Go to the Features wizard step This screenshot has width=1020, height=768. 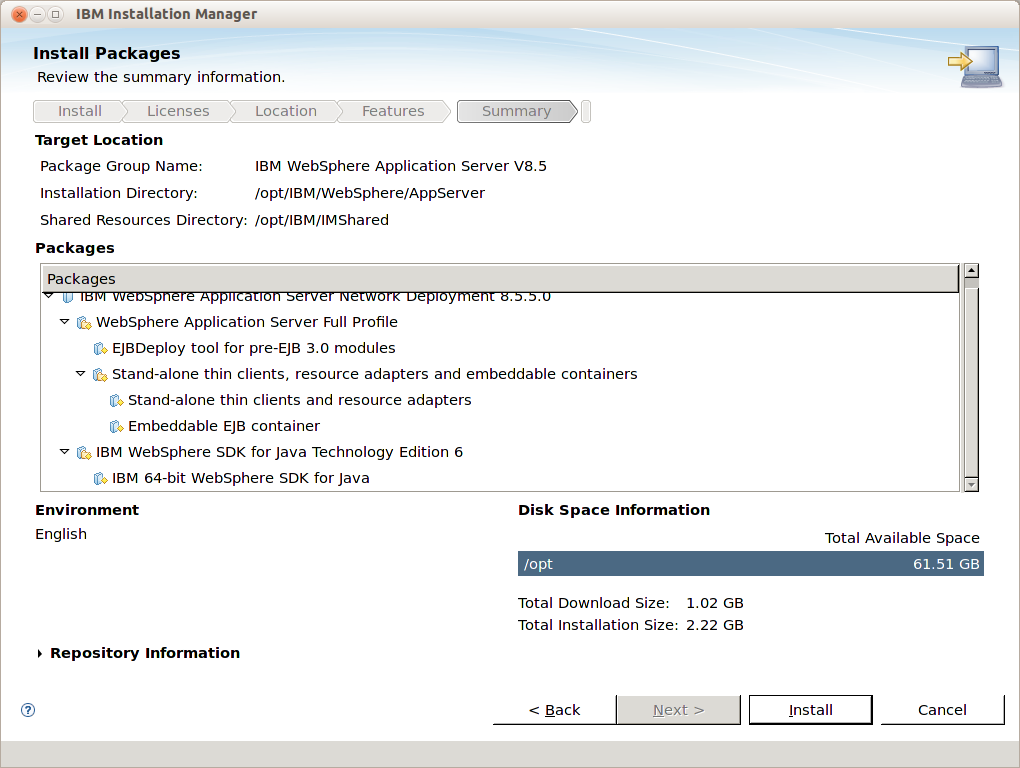pos(393,111)
